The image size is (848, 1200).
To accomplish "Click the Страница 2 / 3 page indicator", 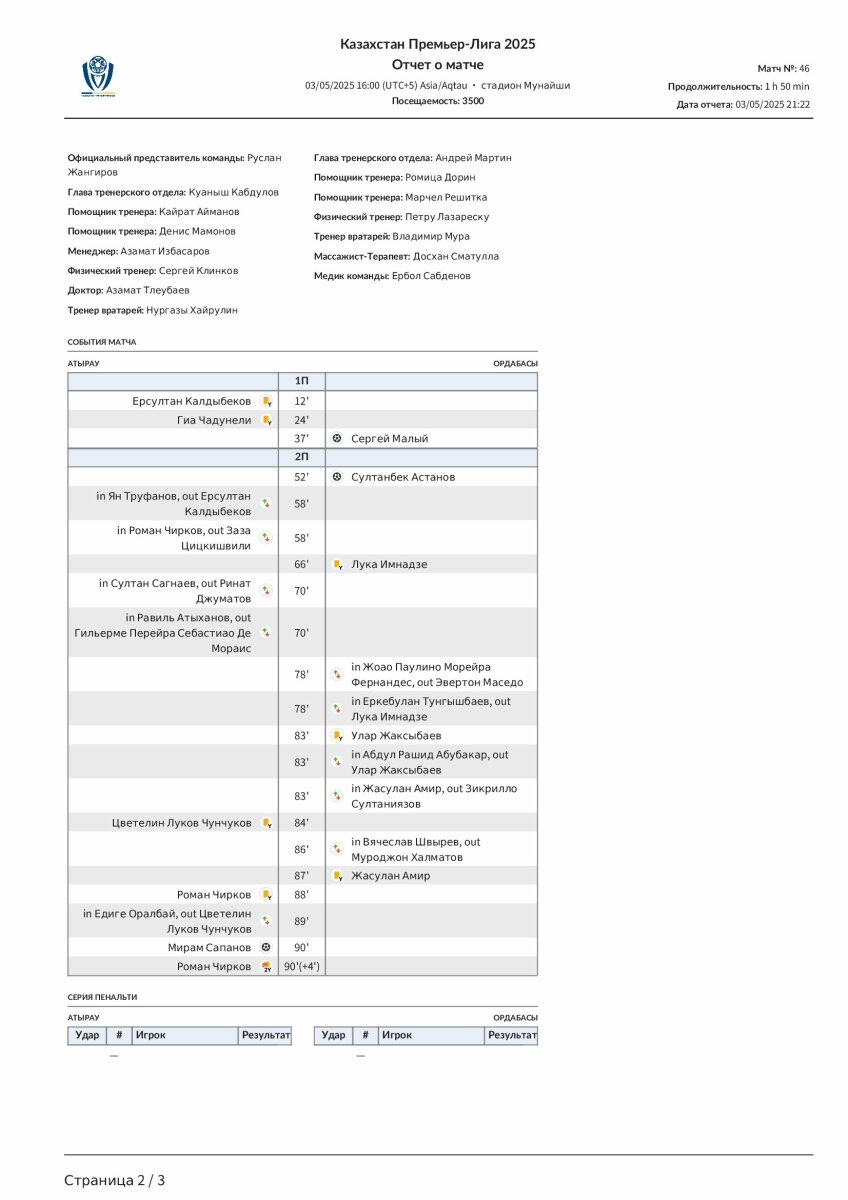I will (x=115, y=1180).
